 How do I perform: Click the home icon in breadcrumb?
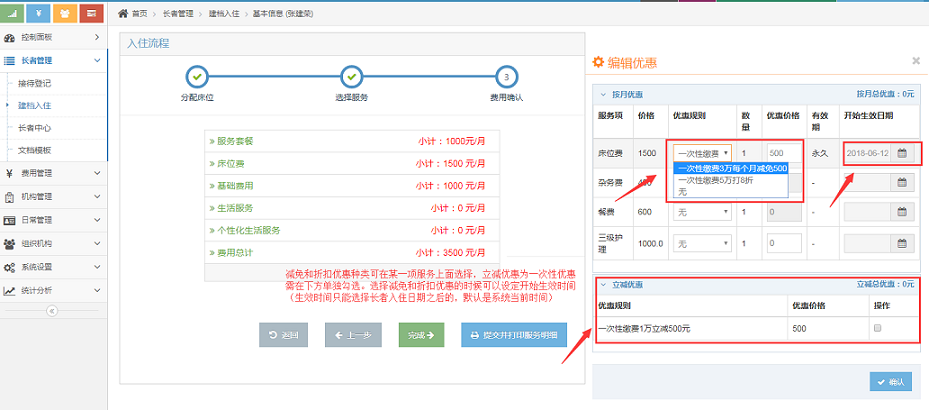click(x=123, y=14)
